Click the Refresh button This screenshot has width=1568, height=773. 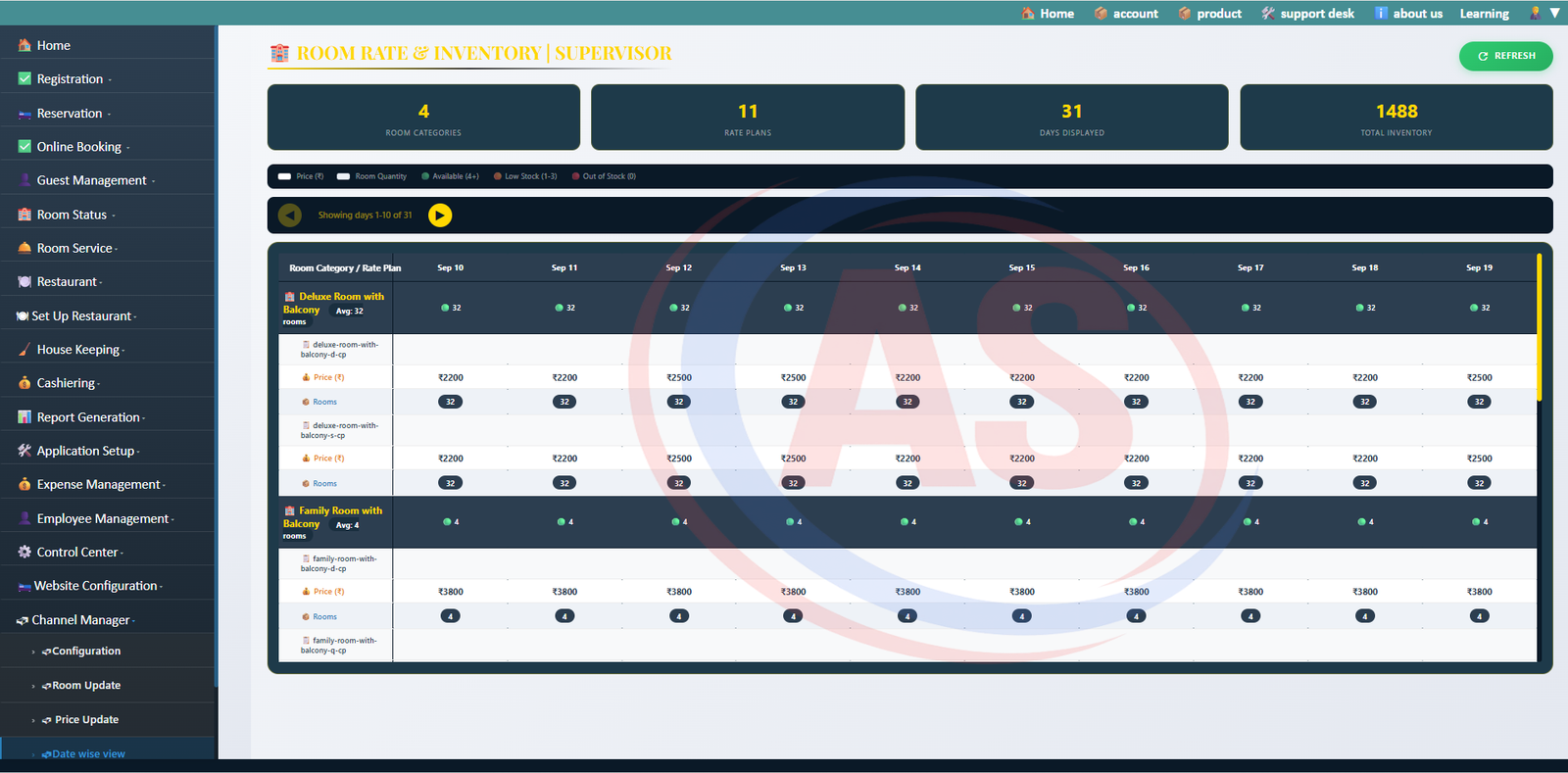point(1506,56)
